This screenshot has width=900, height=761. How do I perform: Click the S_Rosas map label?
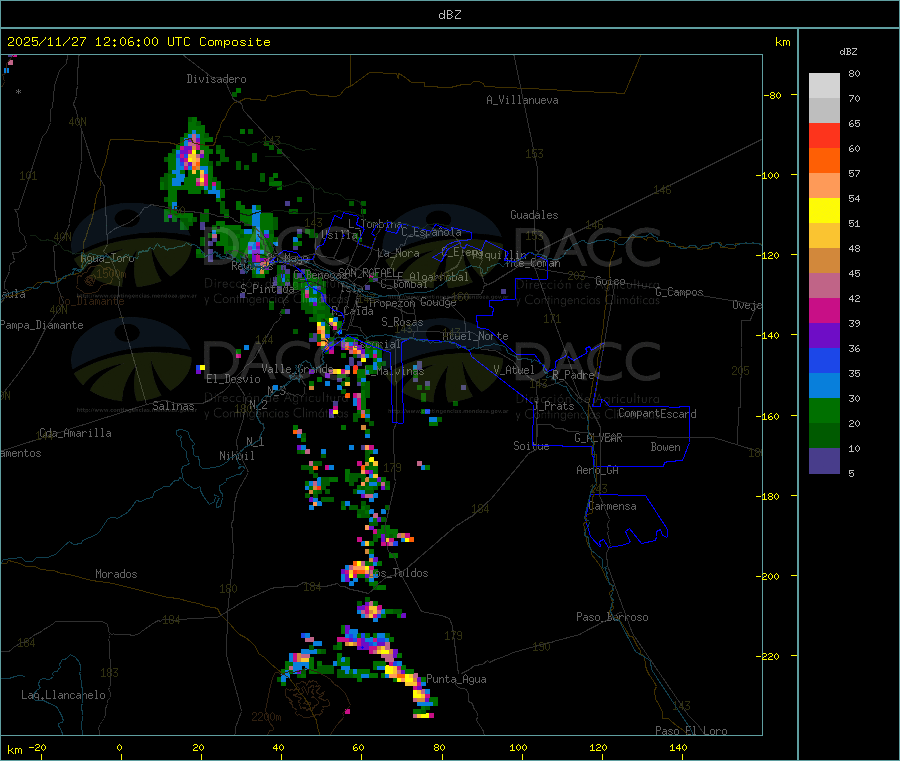pos(402,322)
